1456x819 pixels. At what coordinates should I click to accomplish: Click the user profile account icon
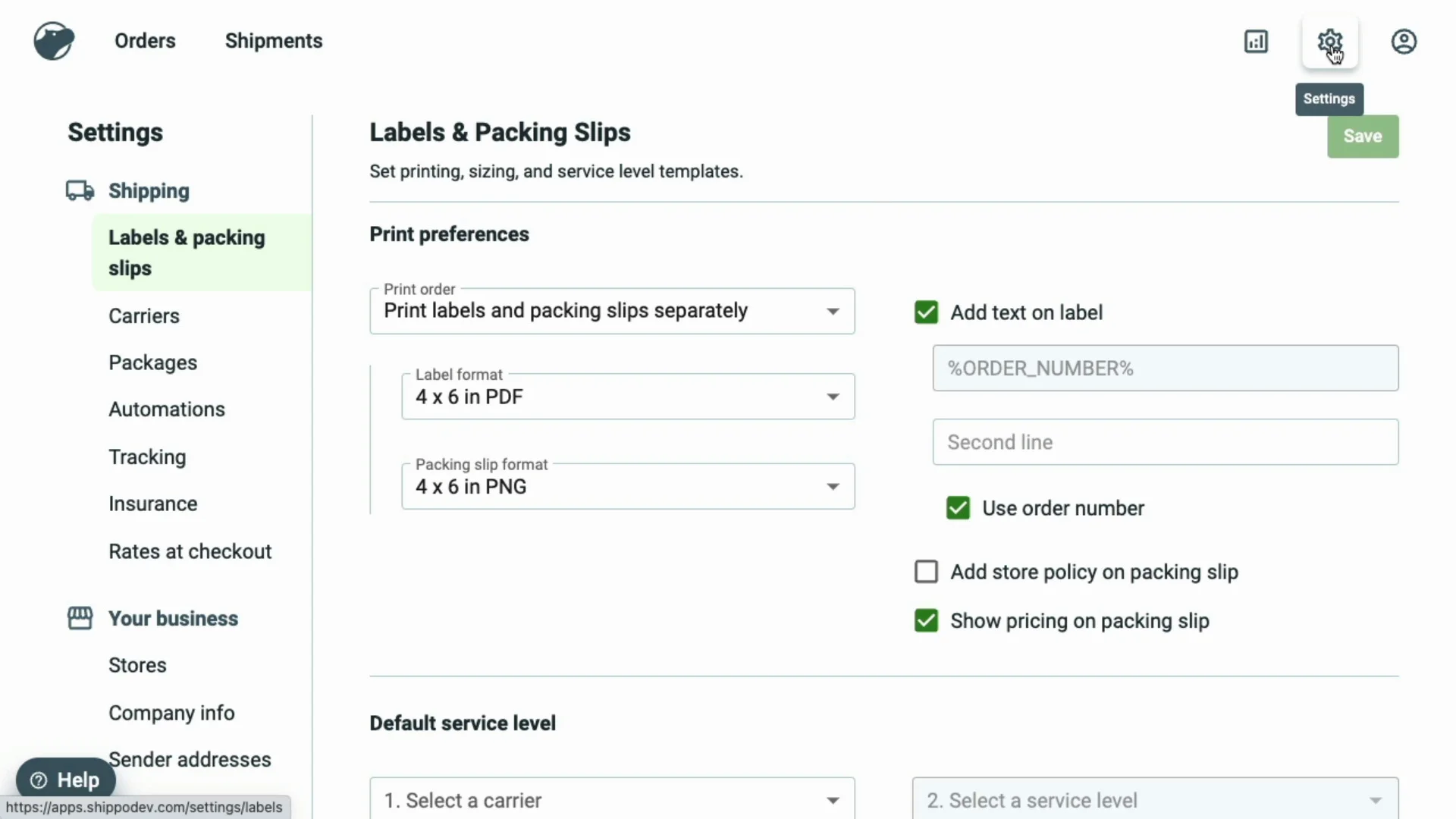(x=1404, y=41)
